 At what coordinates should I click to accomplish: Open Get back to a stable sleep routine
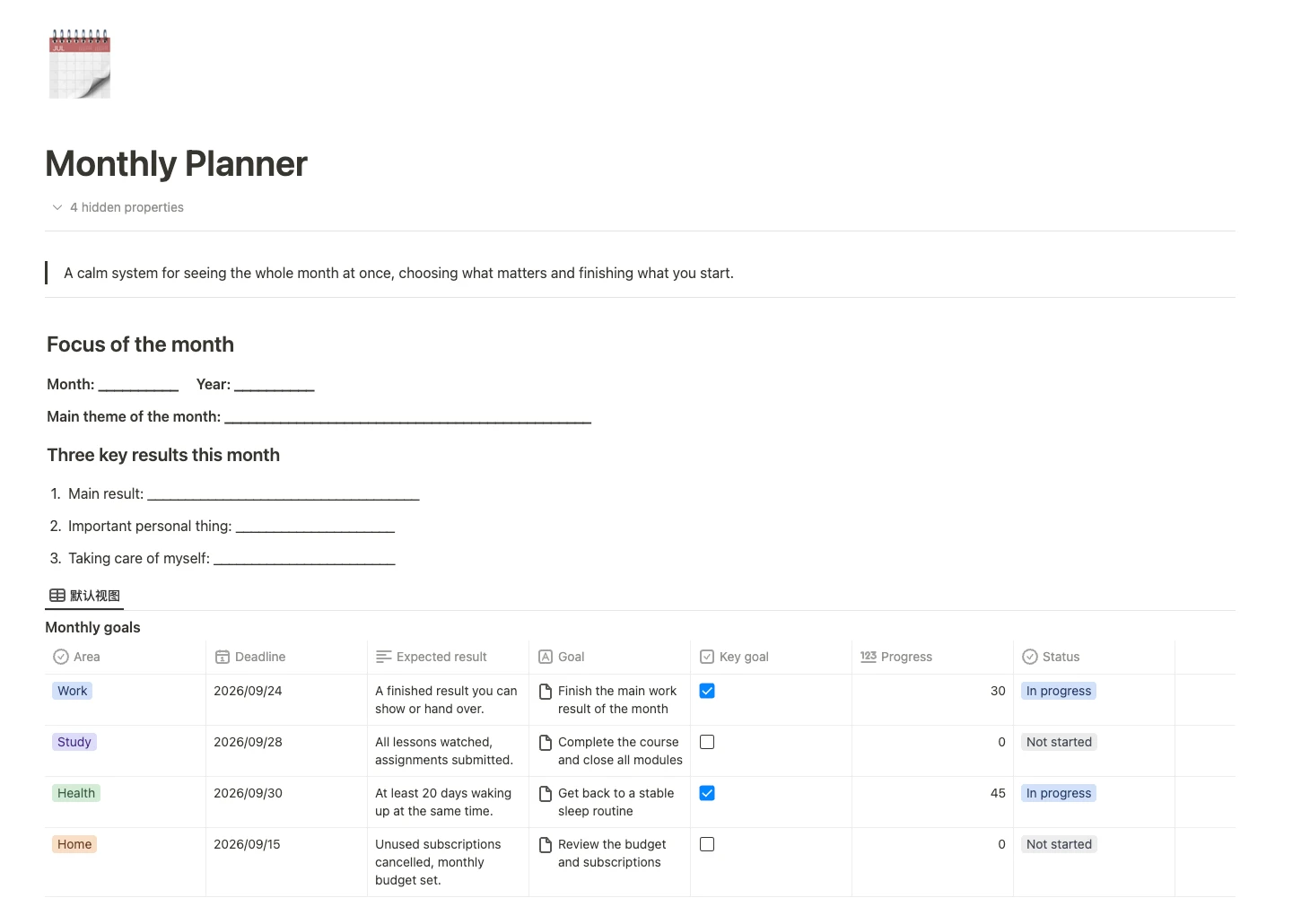pyautogui.click(x=616, y=802)
